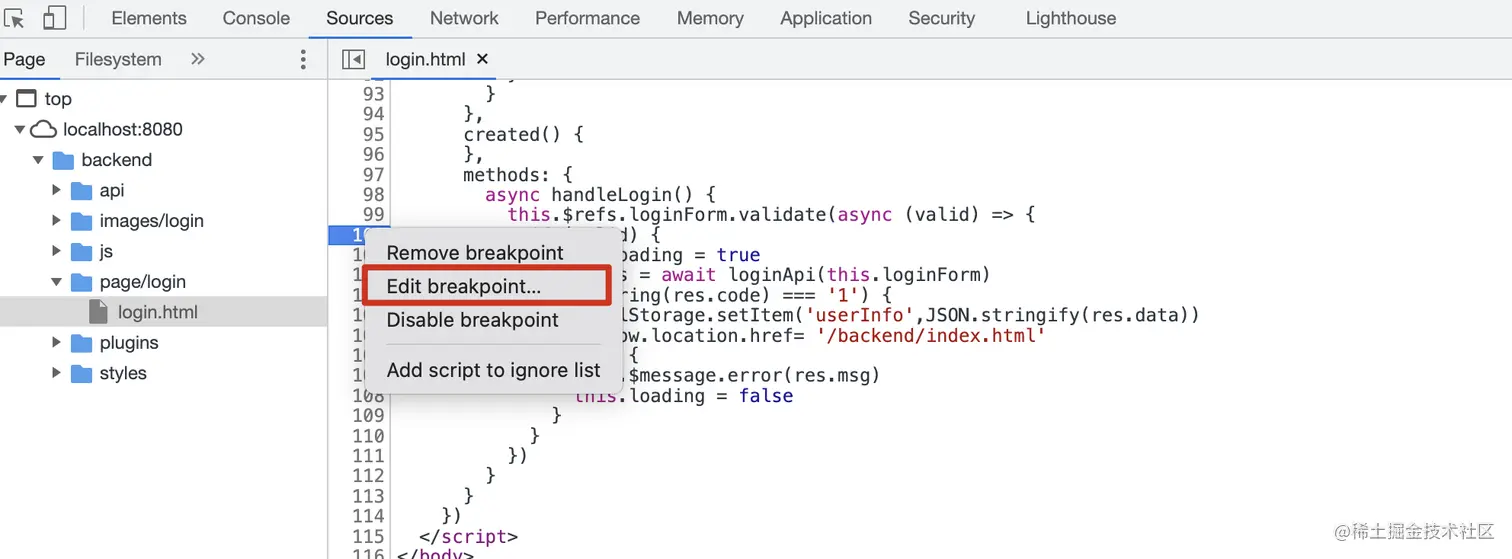Open the Network tab
This screenshot has height=559, width=1512.
click(464, 18)
